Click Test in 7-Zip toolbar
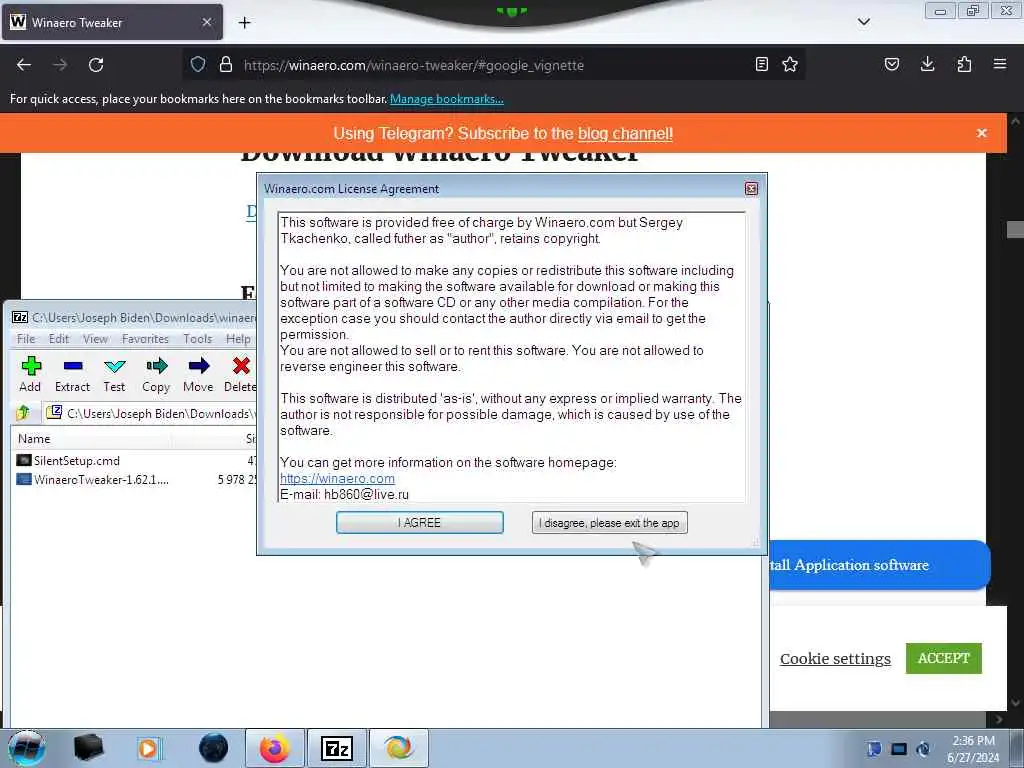 coord(114,375)
